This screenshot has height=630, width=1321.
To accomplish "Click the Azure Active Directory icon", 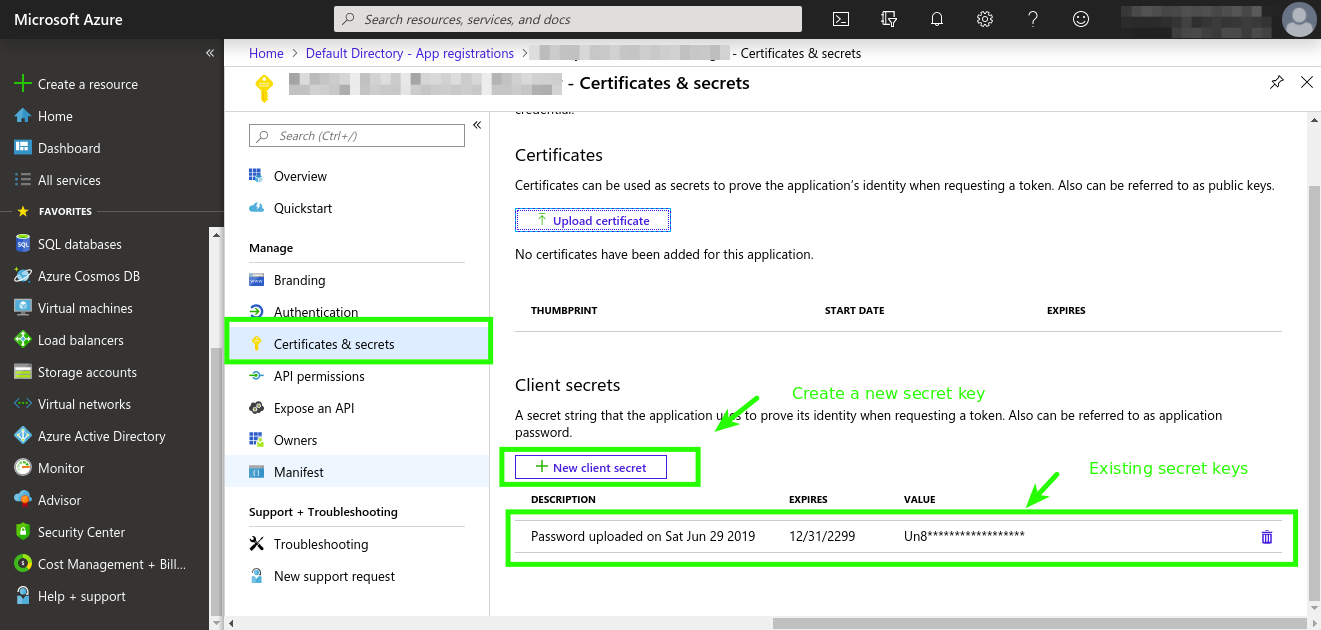I will pos(23,436).
